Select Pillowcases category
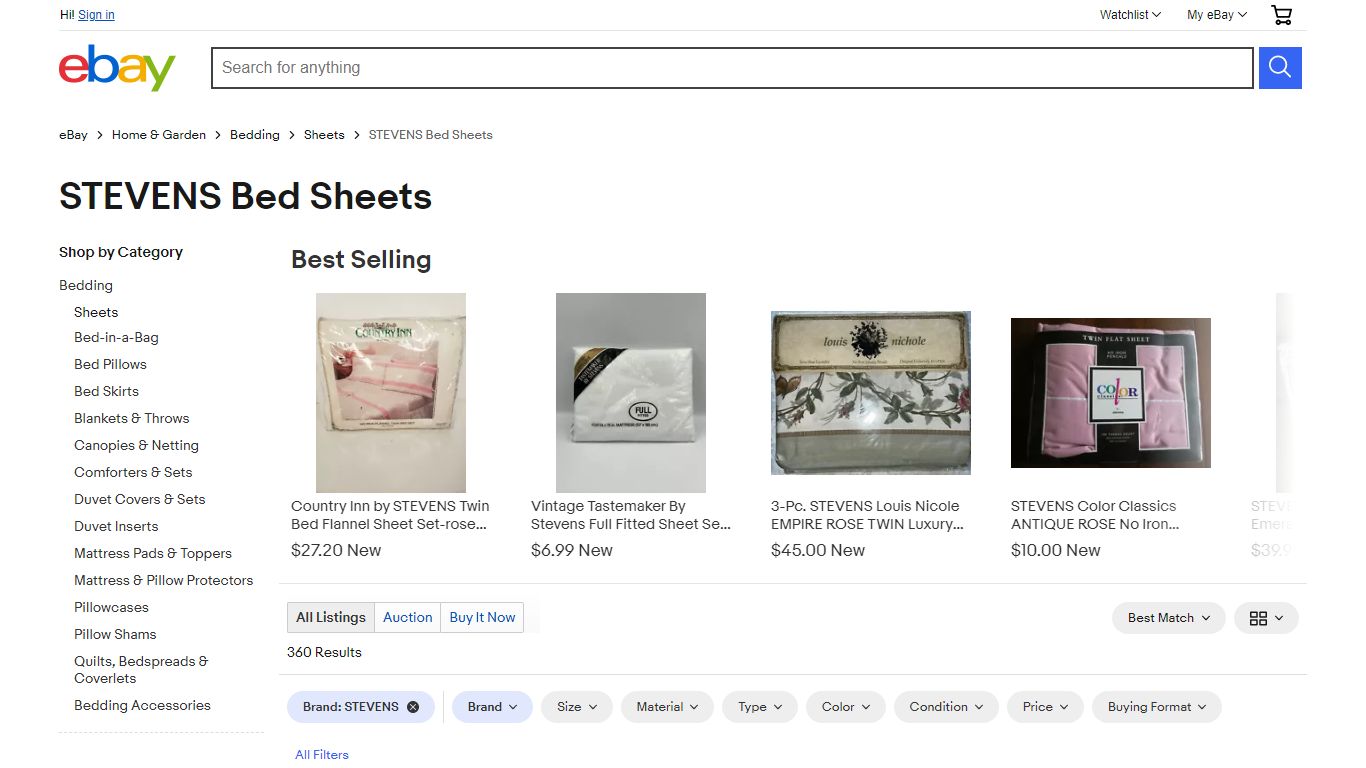The image size is (1366, 768). tap(111, 608)
